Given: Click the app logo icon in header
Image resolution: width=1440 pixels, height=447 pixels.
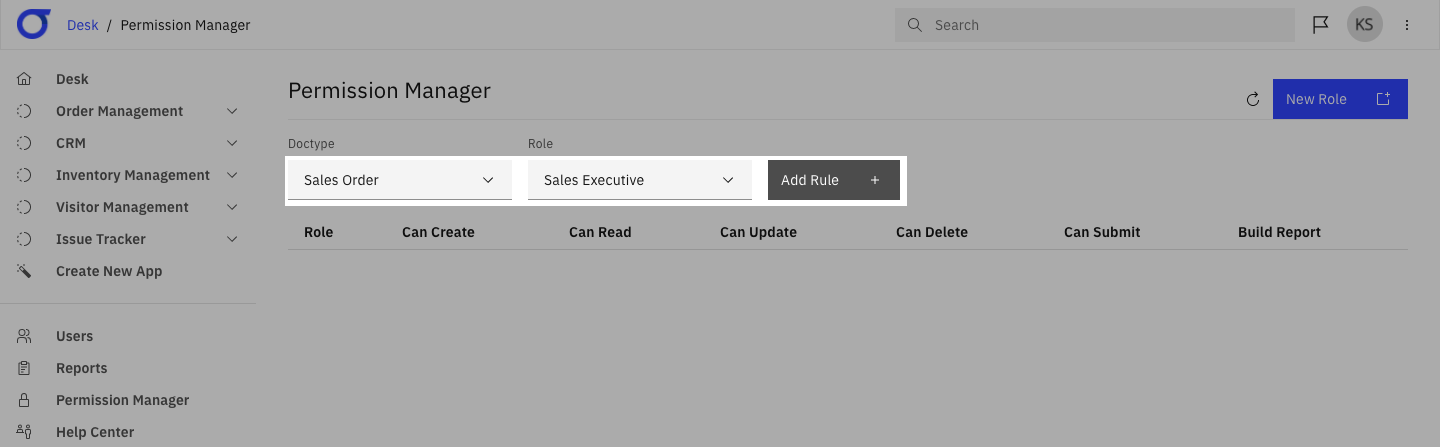Looking at the screenshot, I should [33, 24].
